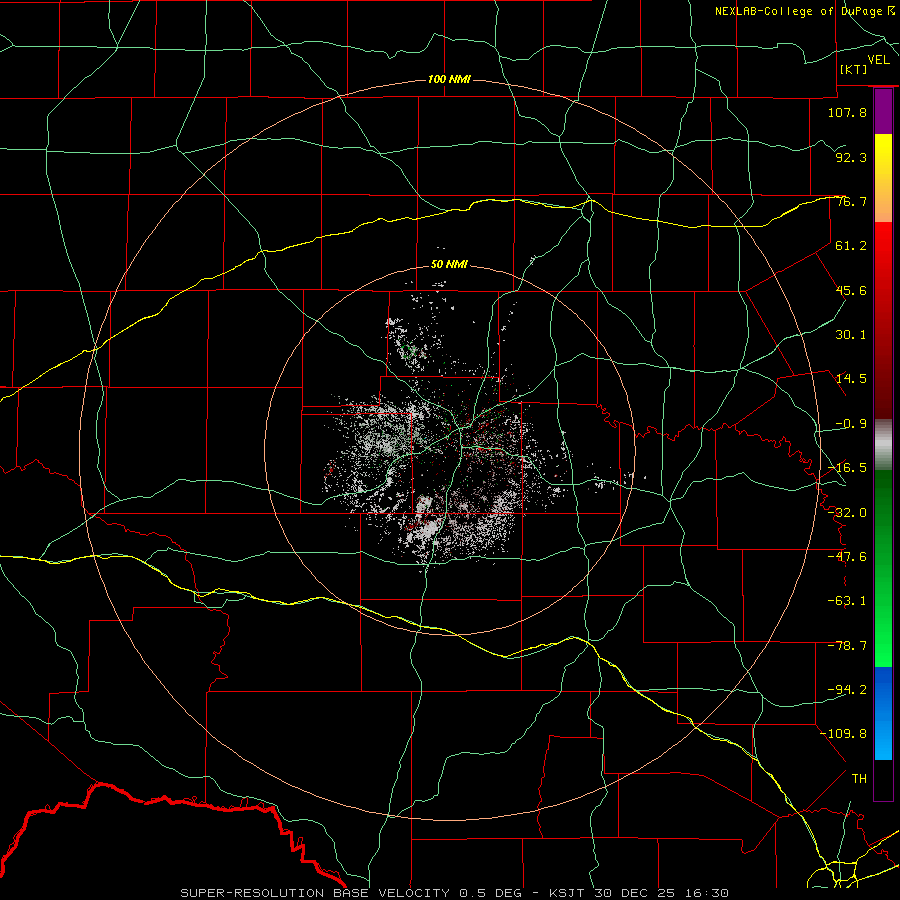Viewport: 900px width, 900px height.
Task: Click the -47.6 velocity scale value
Action: click(x=847, y=557)
